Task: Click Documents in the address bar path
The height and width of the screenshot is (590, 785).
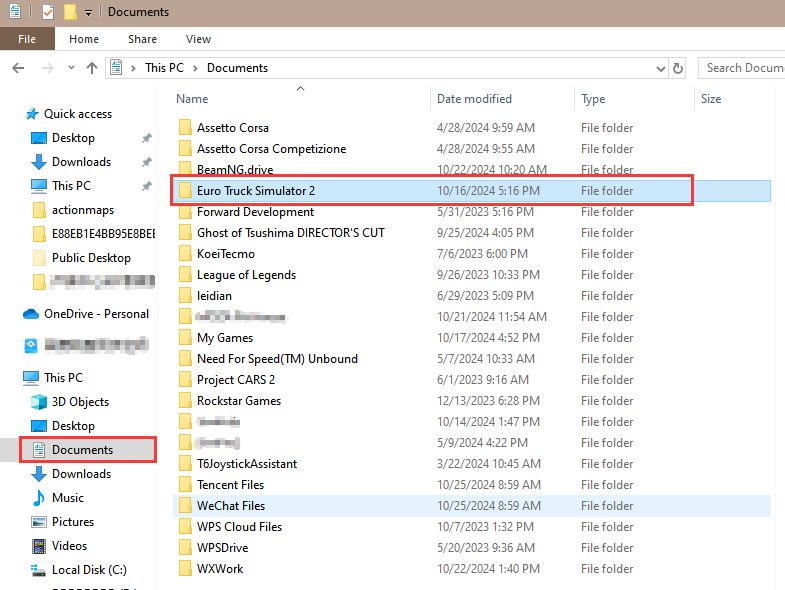Action: point(237,68)
